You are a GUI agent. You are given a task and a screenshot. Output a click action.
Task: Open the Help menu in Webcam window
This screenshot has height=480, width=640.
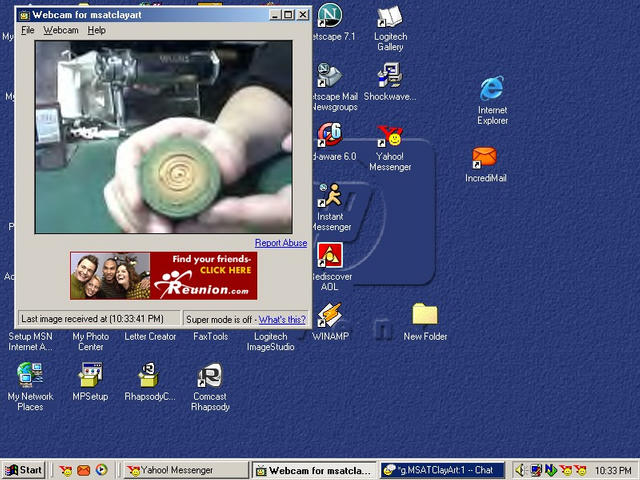[x=96, y=30]
